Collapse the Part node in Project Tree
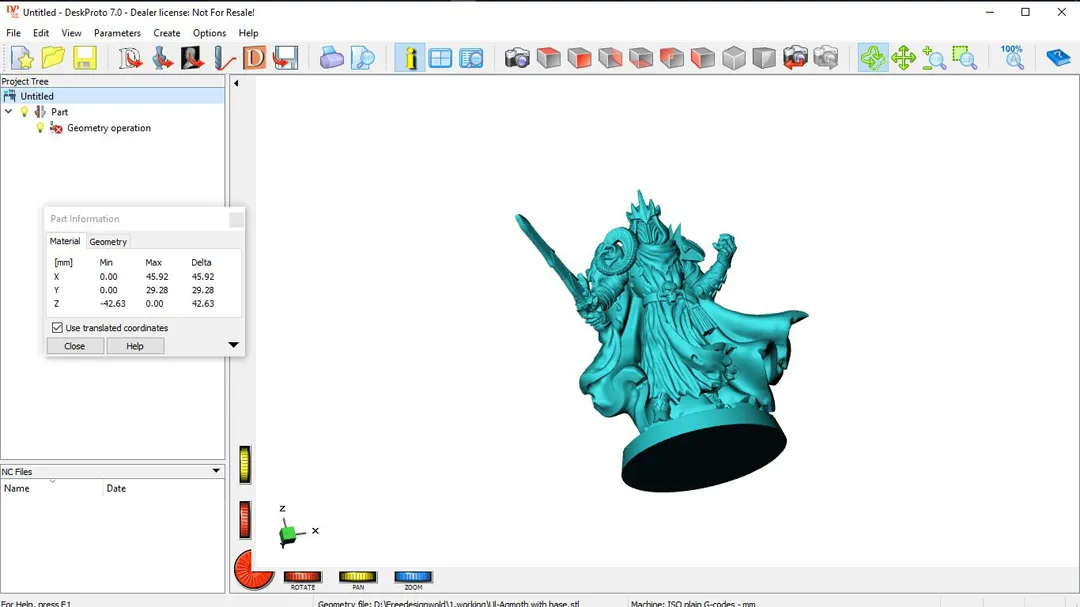 [9, 112]
